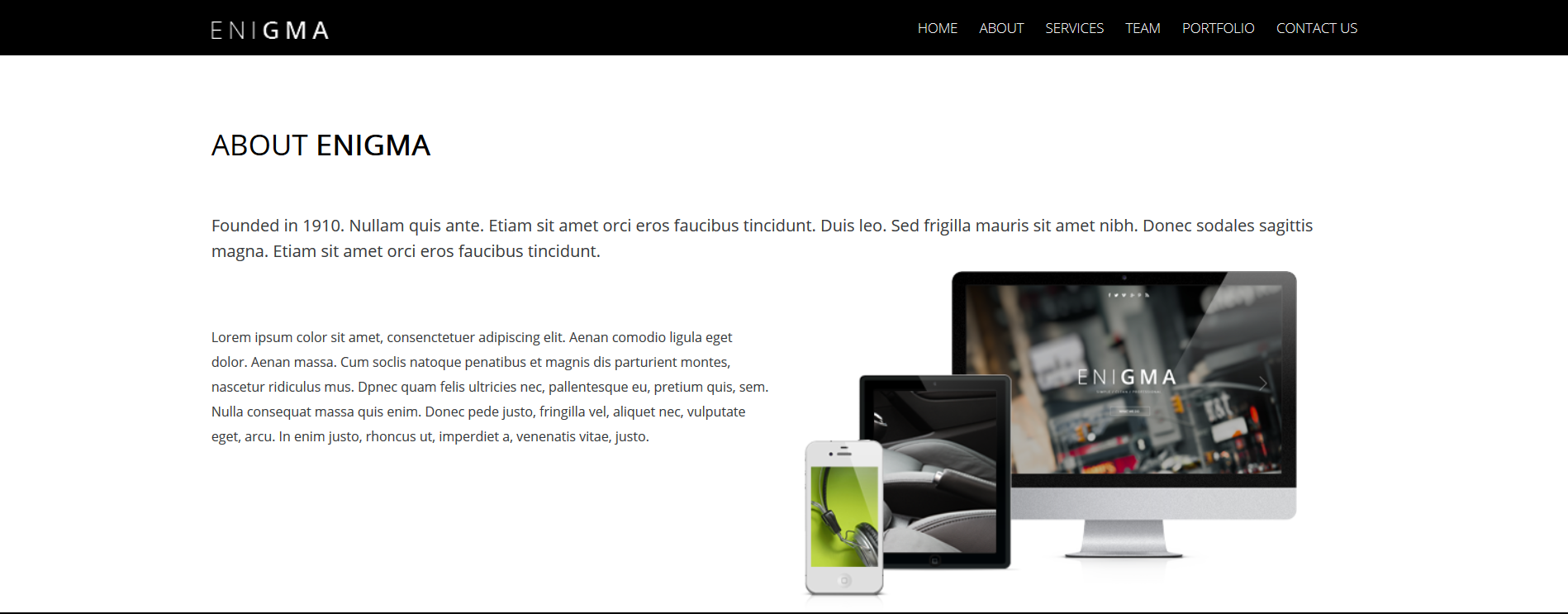
Task: Open the SERVICES navigation link
Action: [1074, 28]
